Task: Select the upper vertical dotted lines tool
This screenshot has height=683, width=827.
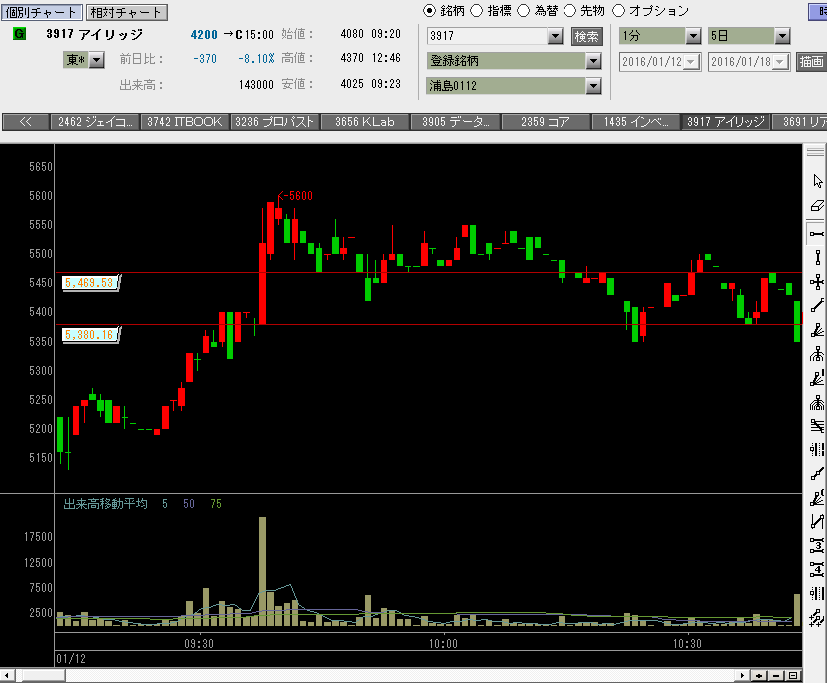Action: point(817,449)
